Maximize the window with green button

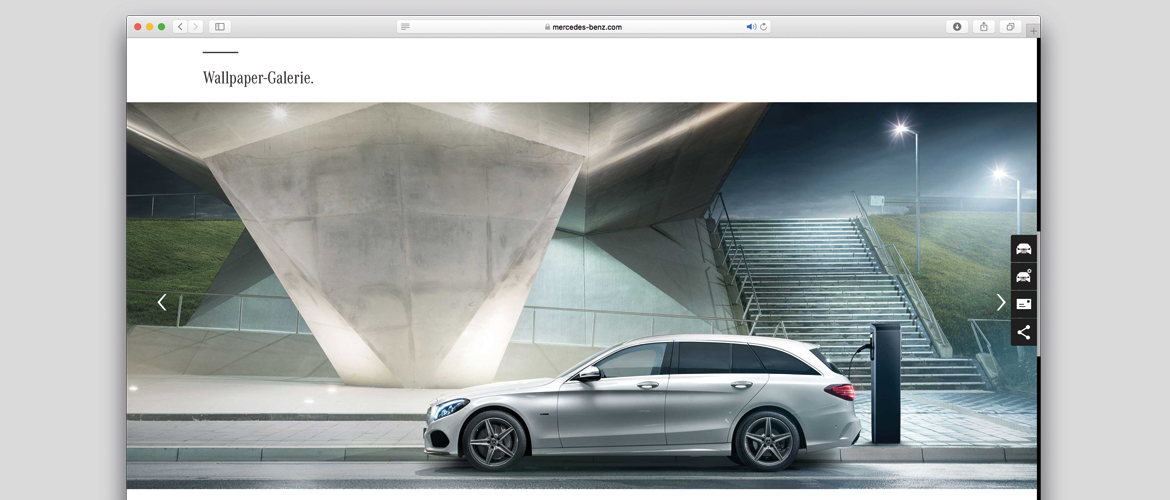tap(161, 27)
